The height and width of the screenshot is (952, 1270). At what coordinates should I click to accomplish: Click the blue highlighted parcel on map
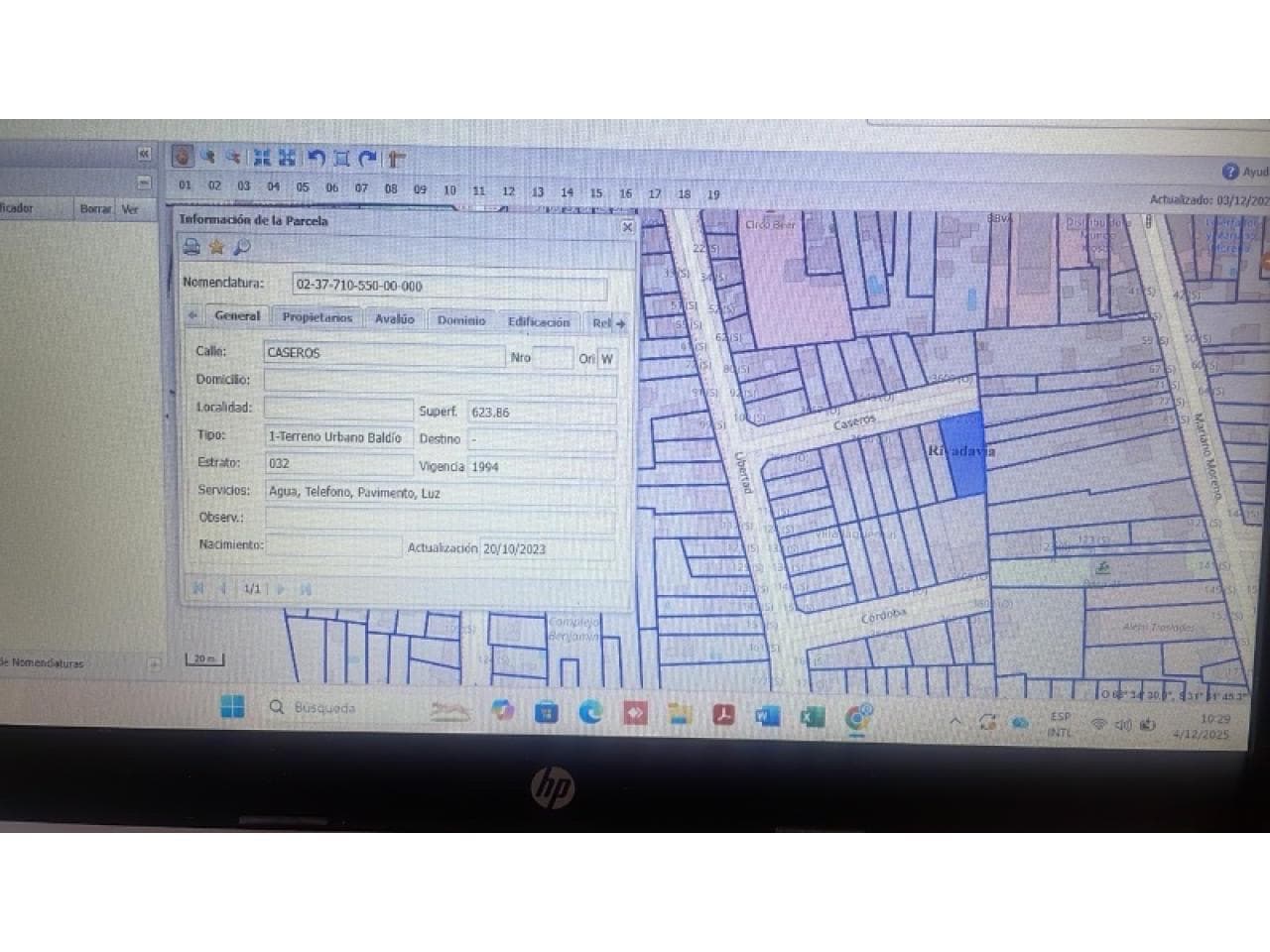tap(961, 455)
